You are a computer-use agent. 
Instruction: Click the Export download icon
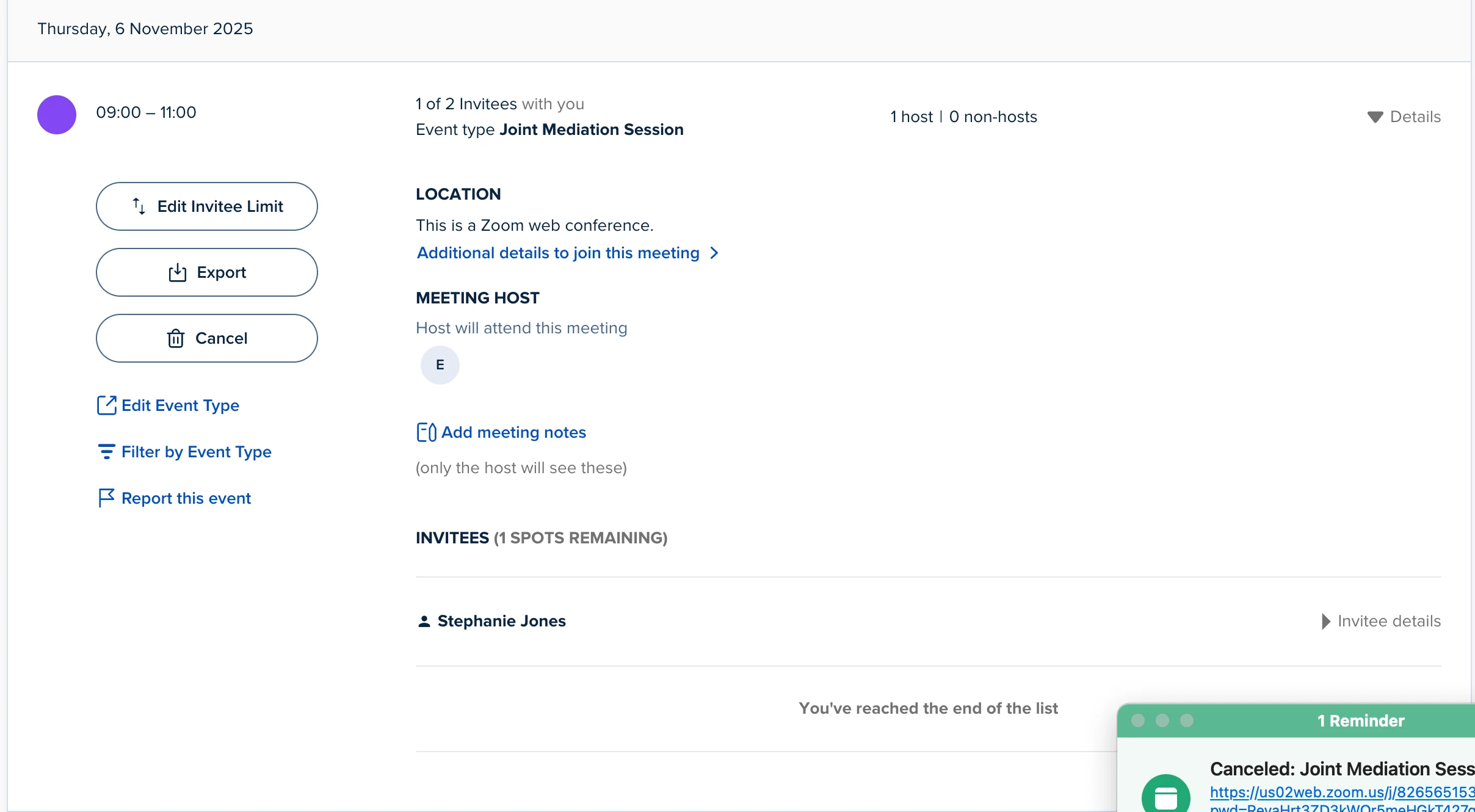pos(177,272)
